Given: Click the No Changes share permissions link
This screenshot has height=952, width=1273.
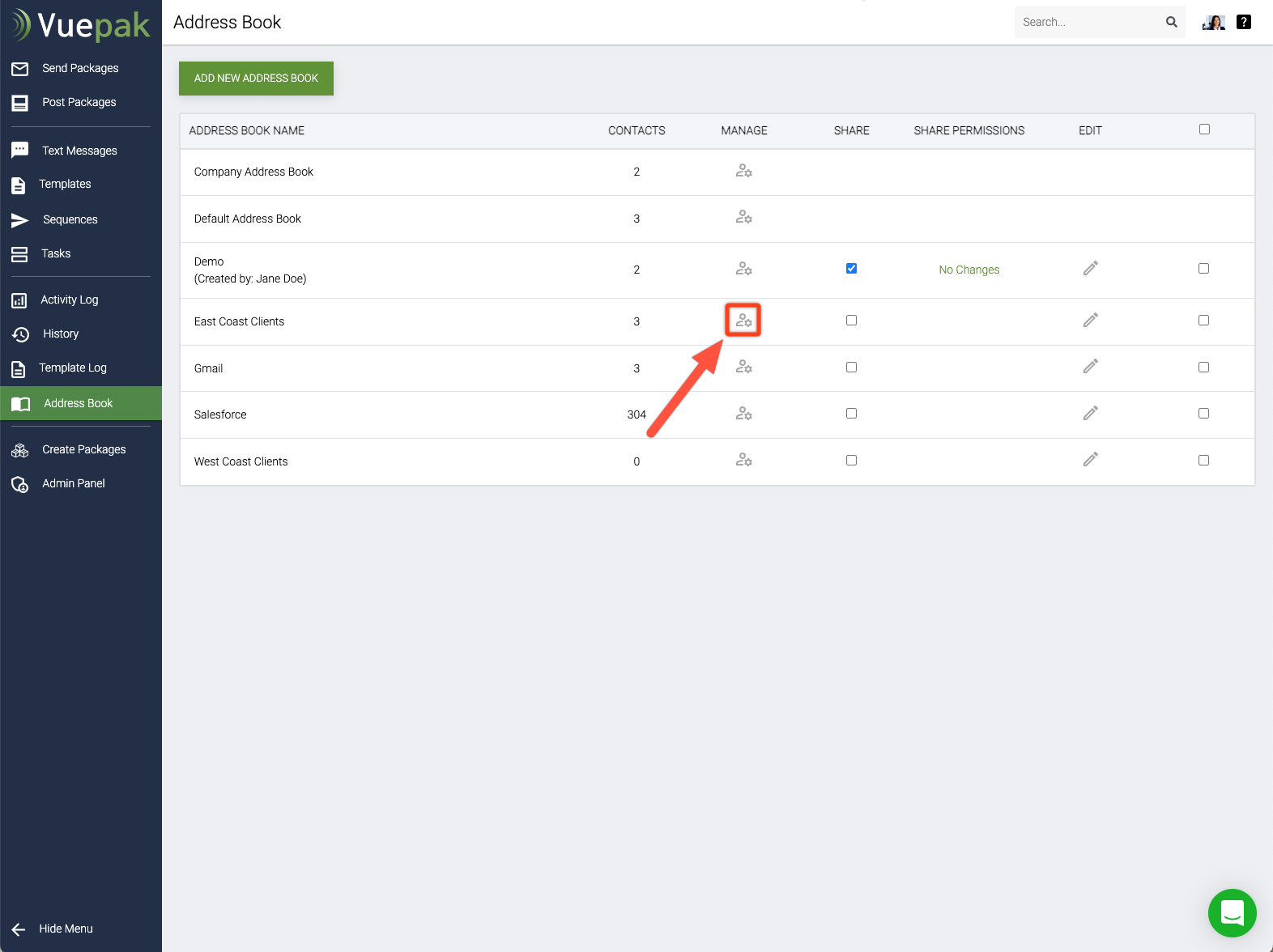Looking at the screenshot, I should point(969,270).
